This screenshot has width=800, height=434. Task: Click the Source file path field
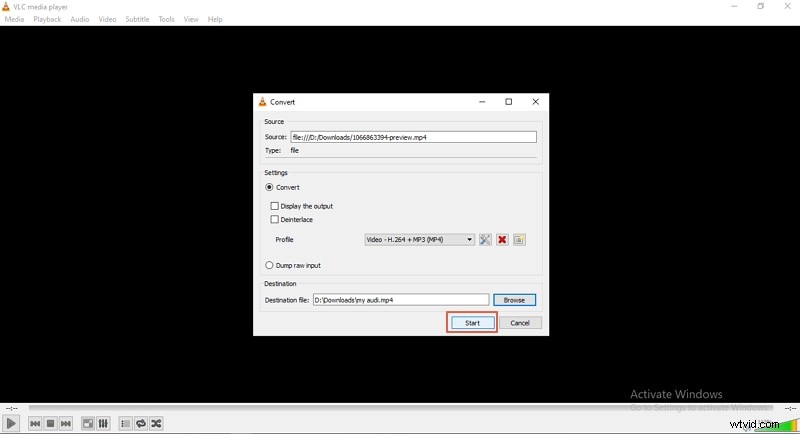click(x=413, y=137)
